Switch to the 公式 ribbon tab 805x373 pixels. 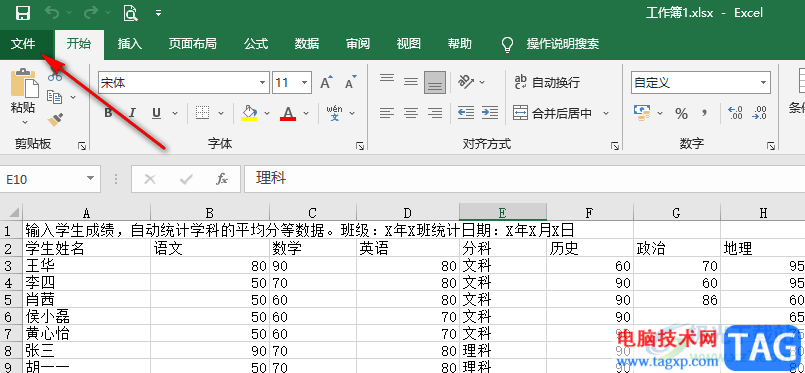pos(256,44)
